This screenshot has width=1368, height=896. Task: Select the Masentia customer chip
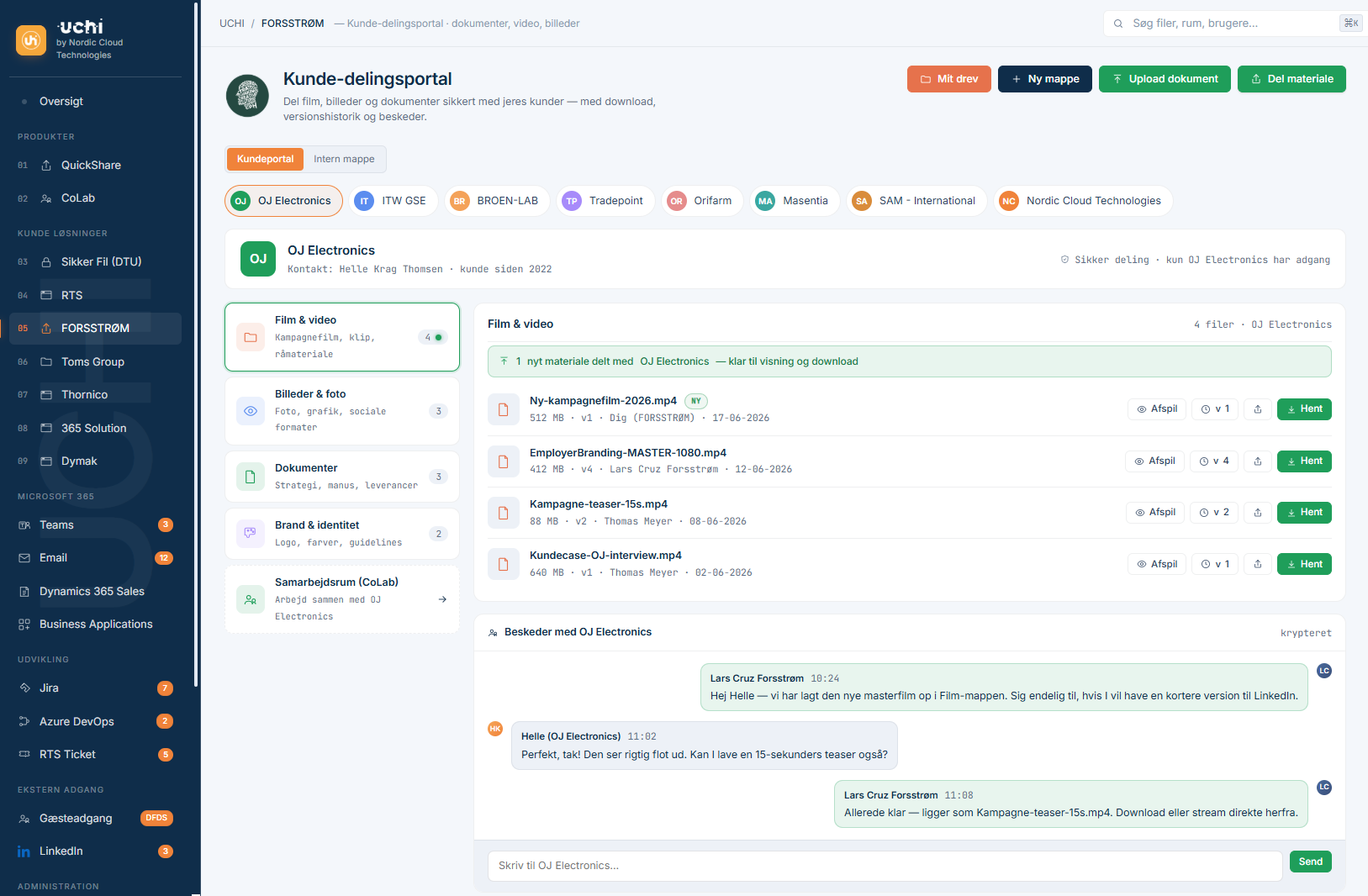[x=795, y=201]
